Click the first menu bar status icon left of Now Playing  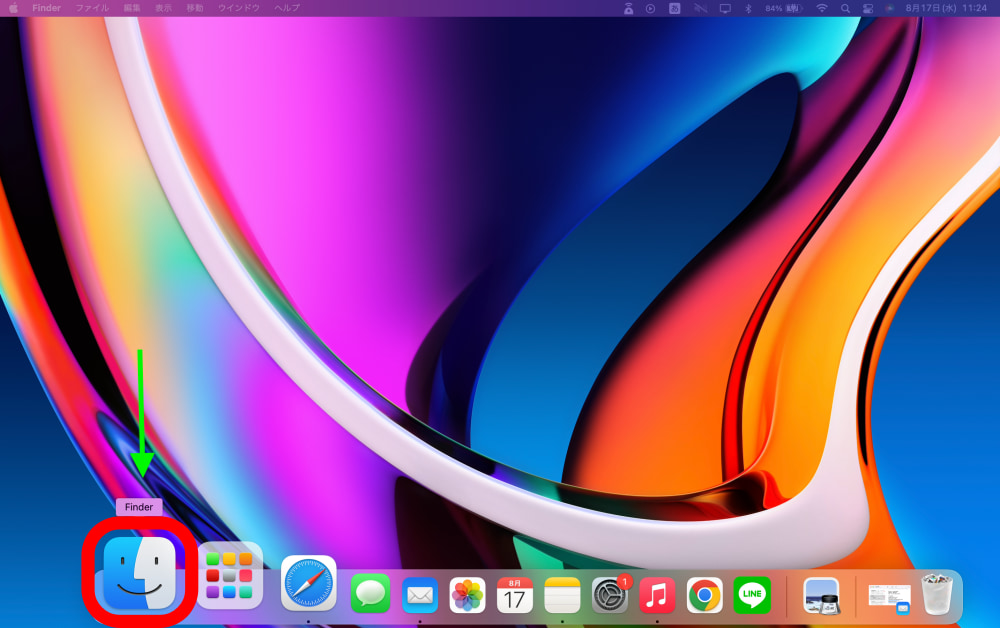pos(628,8)
